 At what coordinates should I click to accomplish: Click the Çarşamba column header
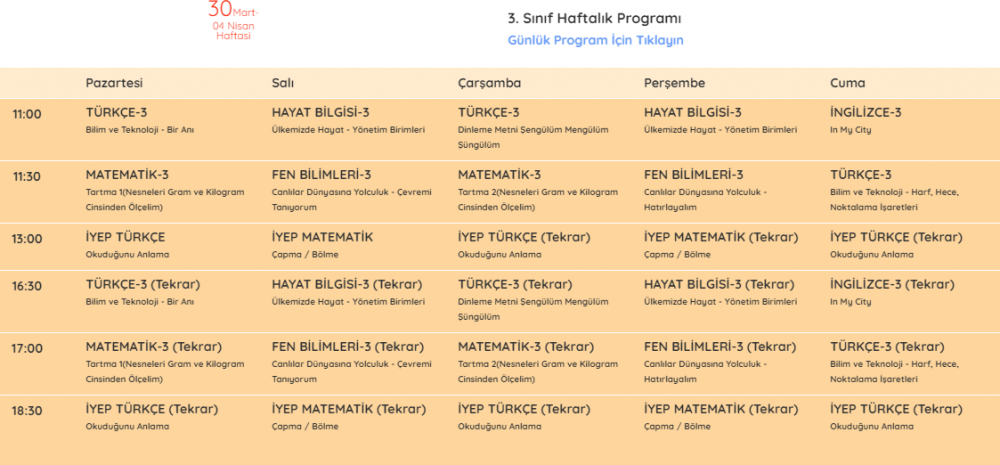tap(489, 83)
